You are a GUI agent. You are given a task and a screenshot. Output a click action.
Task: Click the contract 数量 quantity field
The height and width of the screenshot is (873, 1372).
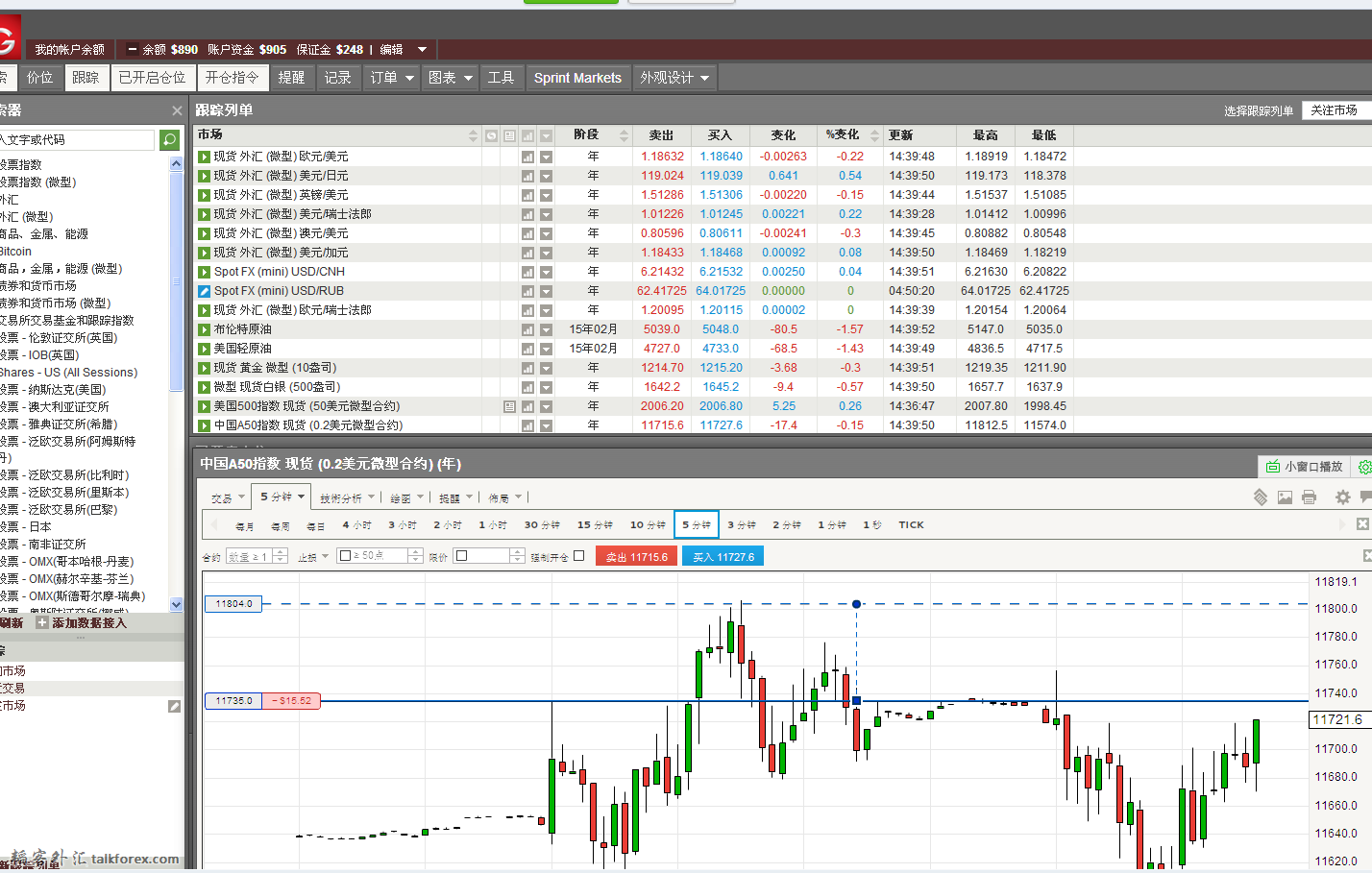pyautogui.click(x=249, y=556)
